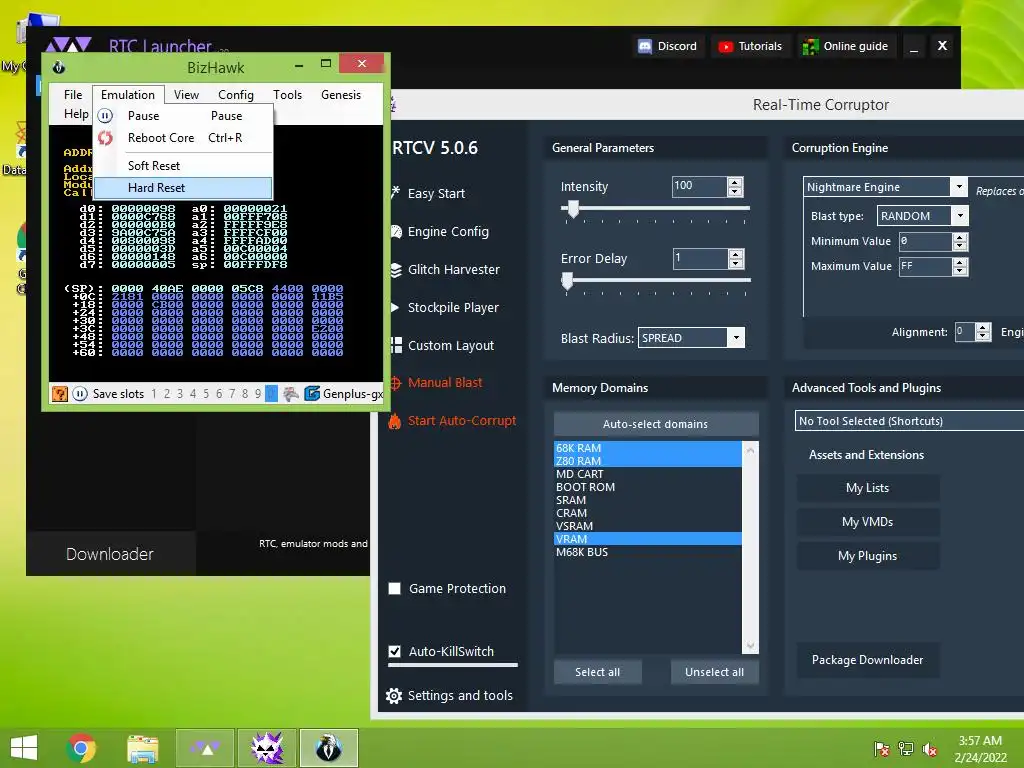
Task: Click the Select all button
Action: coord(598,672)
